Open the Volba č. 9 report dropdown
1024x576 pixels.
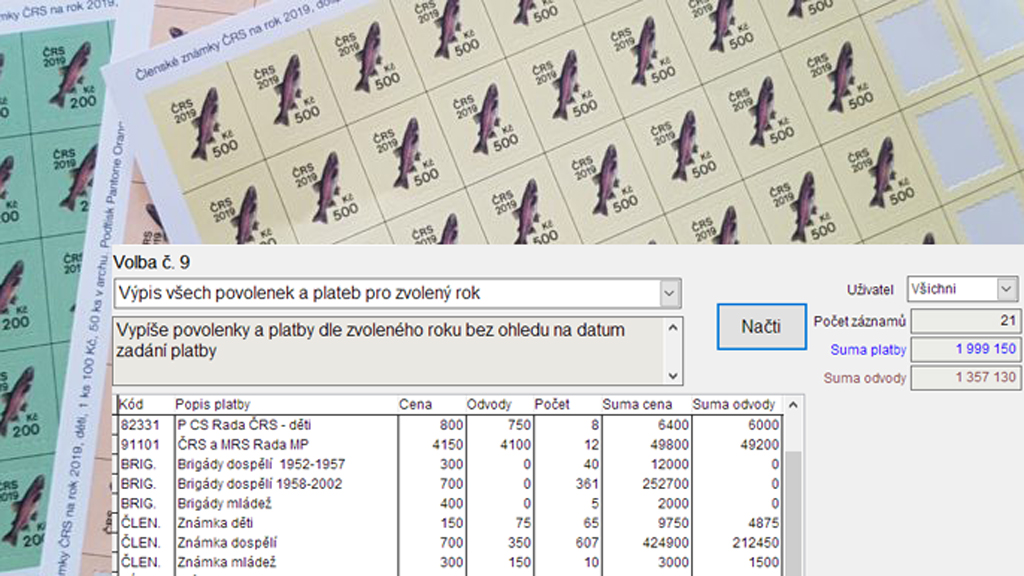(x=669, y=293)
